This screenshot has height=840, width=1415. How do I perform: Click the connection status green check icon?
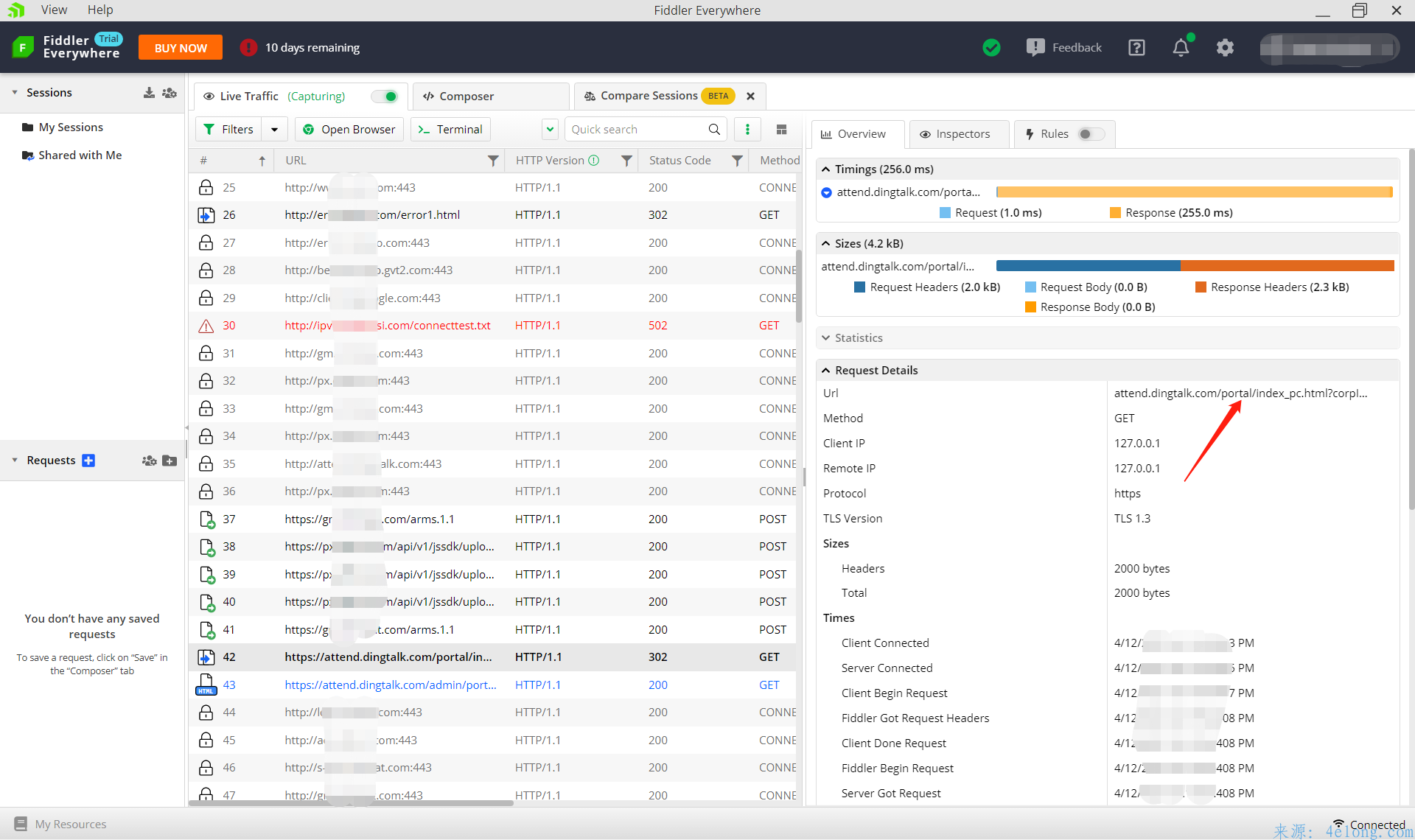(x=991, y=48)
